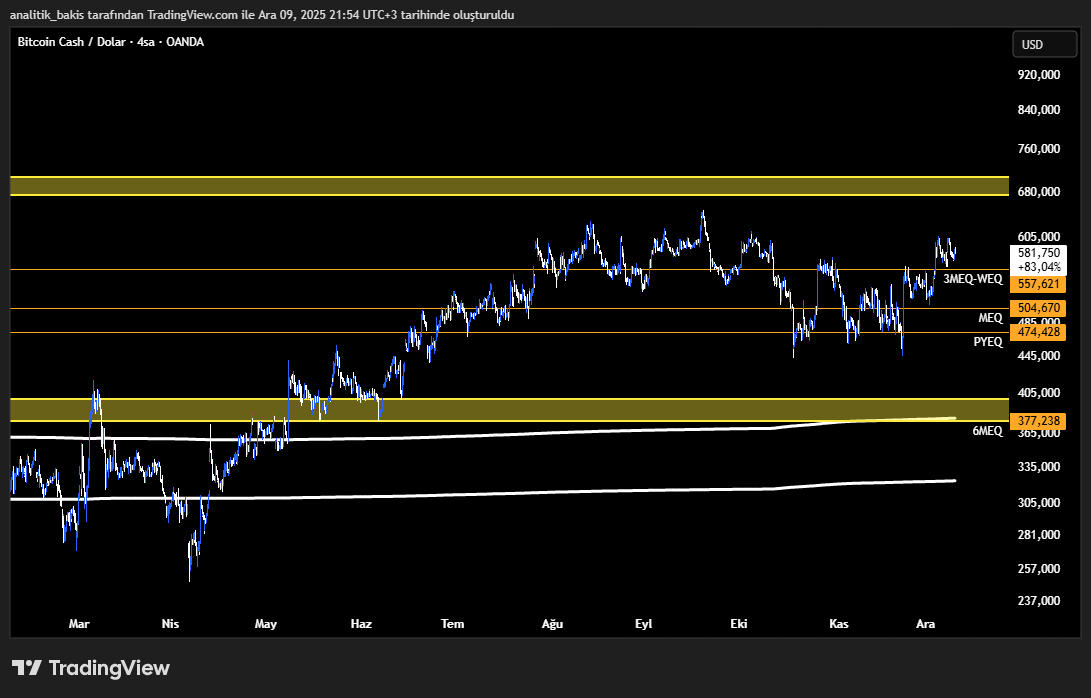The width and height of the screenshot is (1091, 698).
Task: Click the 335,000 price axis value
Action: (x=1039, y=466)
